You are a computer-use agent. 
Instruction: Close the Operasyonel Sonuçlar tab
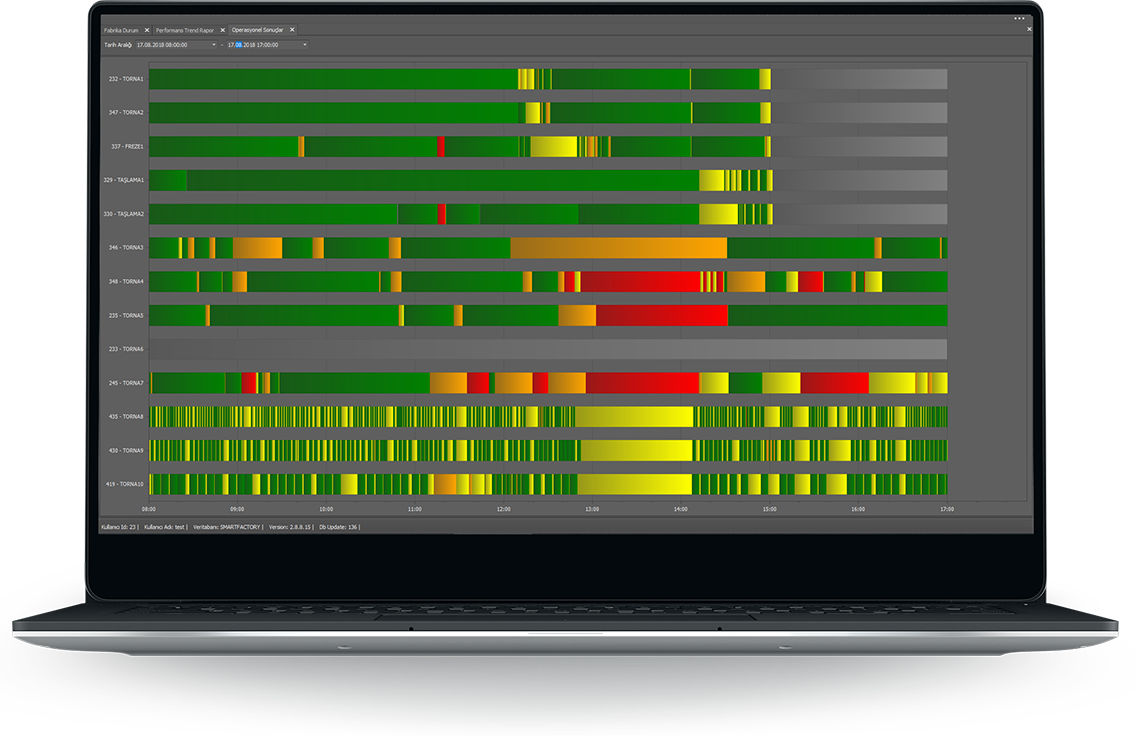tap(292, 30)
